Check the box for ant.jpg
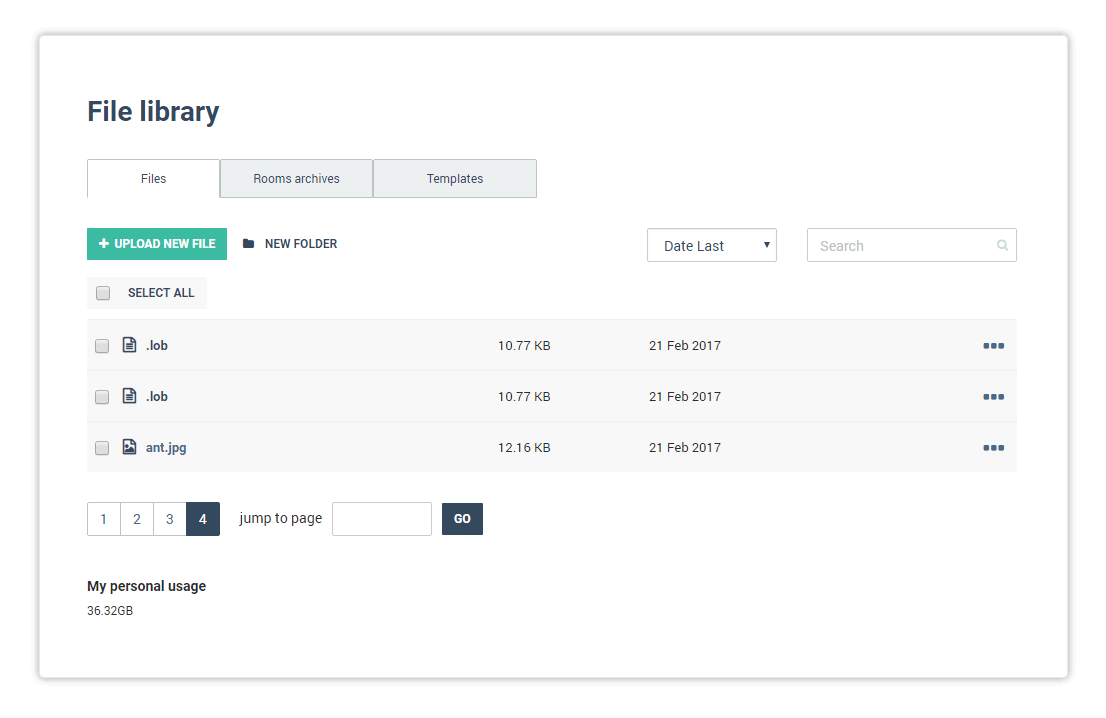This screenshot has height=718, width=1106. (x=102, y=448)
